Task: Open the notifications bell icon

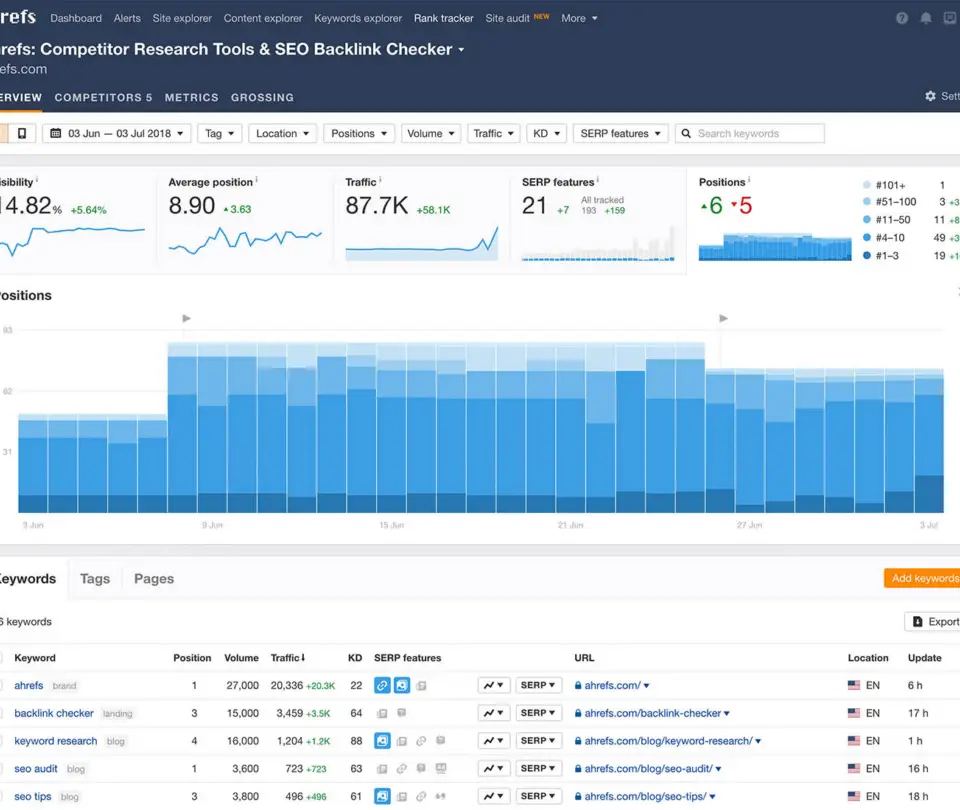Action: [x=926, y=18]
